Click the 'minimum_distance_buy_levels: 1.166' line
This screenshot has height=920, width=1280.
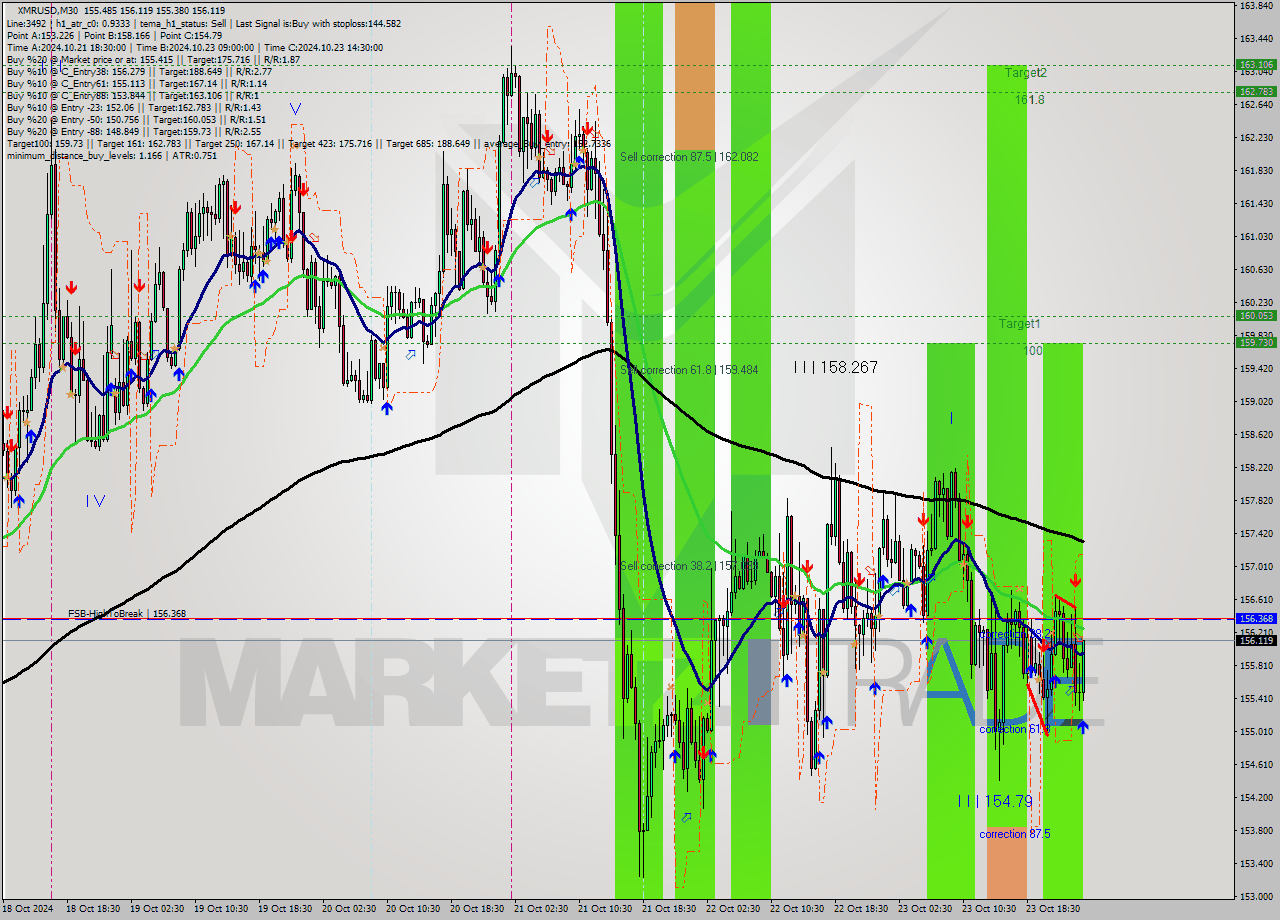tap(112, 155)
